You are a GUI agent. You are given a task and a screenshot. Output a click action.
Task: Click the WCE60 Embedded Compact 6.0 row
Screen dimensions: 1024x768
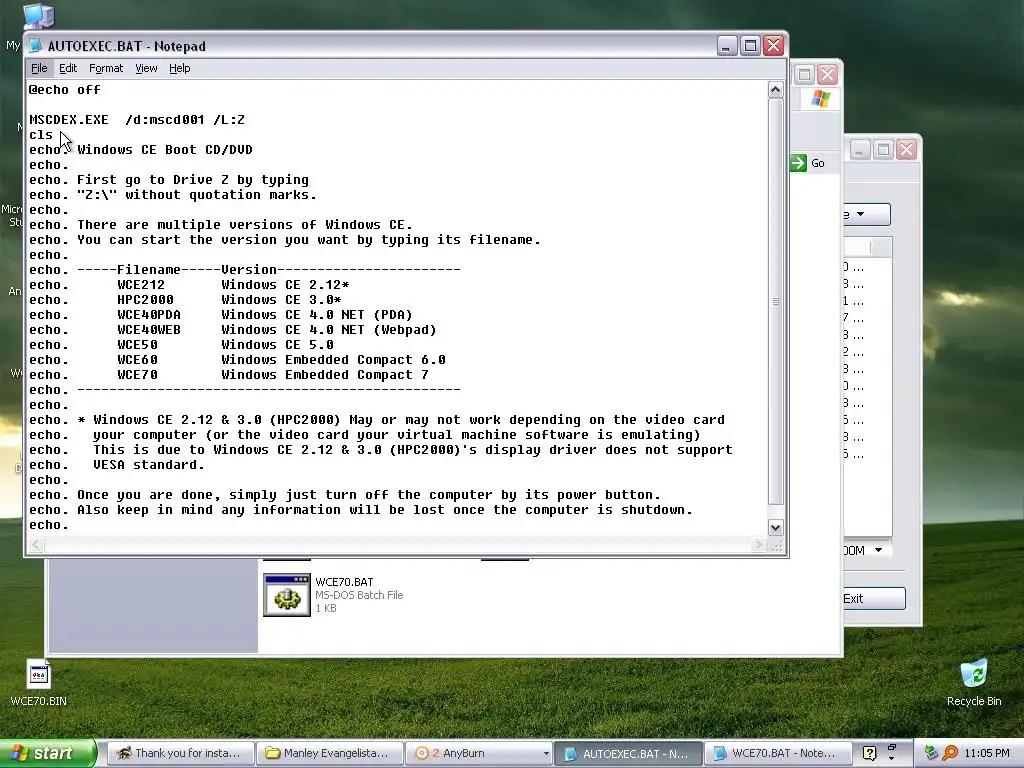(x=237, y=360)
